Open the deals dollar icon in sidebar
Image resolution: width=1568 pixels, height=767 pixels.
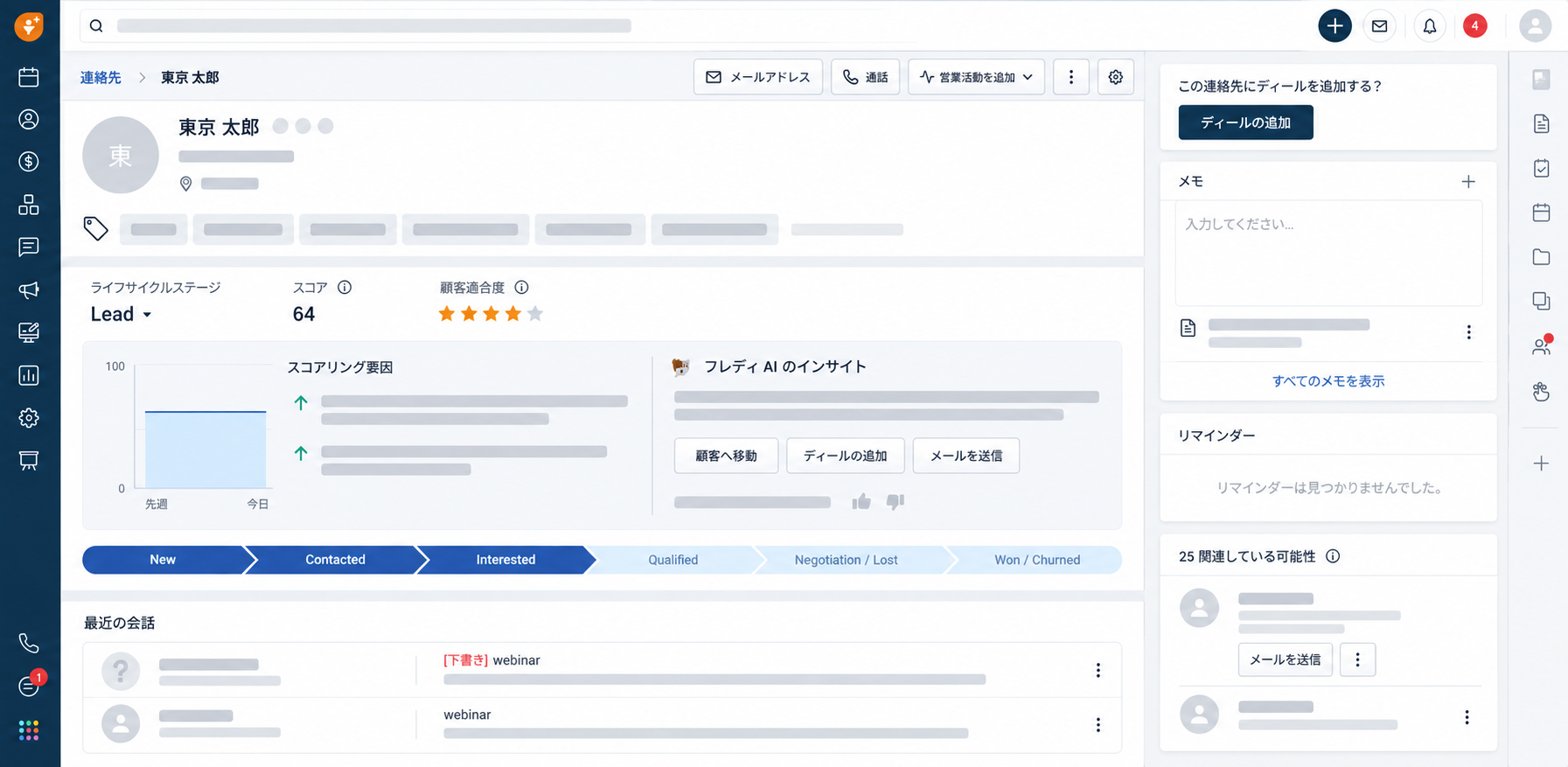(29, 162)
